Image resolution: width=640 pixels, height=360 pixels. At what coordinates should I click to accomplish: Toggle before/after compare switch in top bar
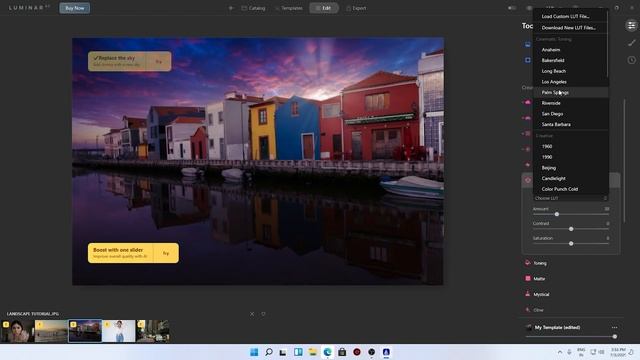512,8
